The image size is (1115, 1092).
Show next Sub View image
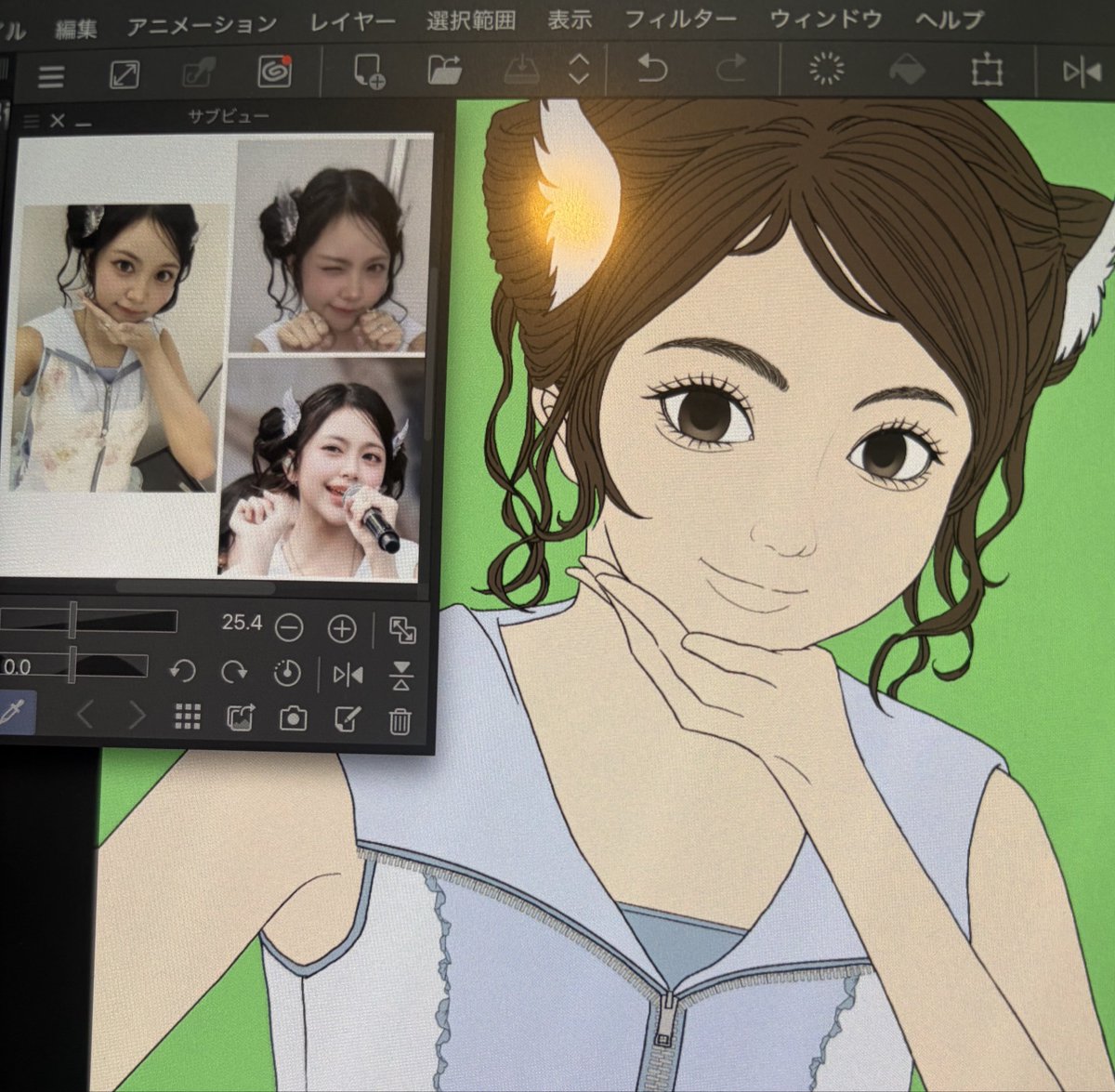point(137,716)
